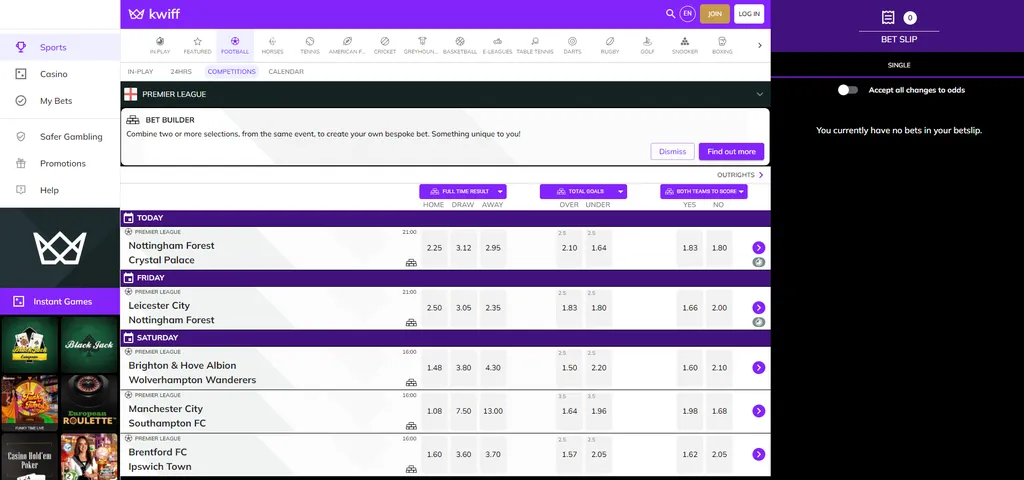Select the Football sport tab
1024x480 pixels.
click(x=235, y=45)
